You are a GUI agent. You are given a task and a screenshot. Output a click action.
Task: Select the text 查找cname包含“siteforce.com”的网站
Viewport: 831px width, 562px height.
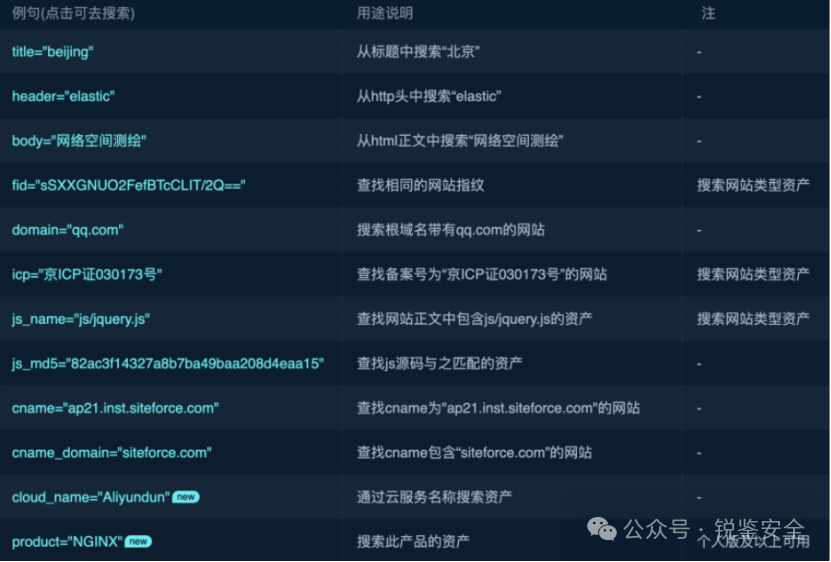474,453
